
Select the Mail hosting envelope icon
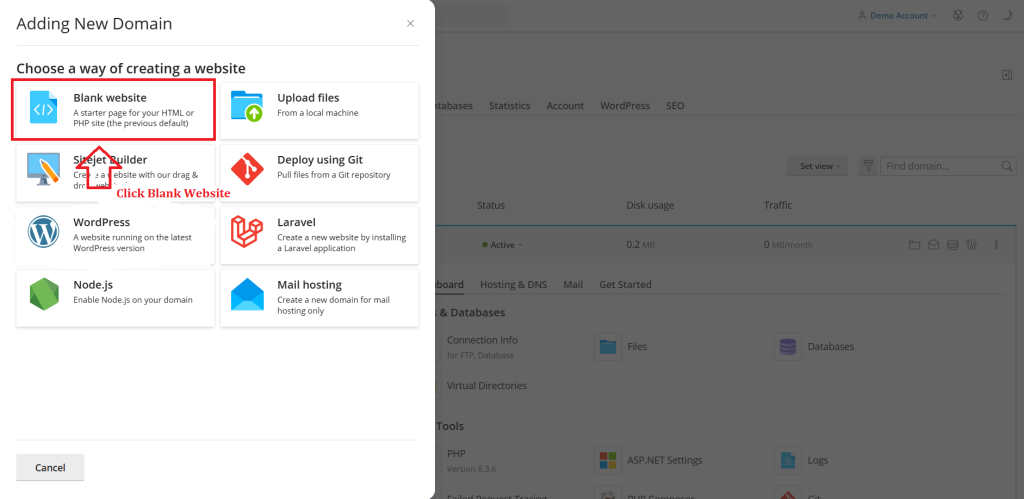[x=248, y=295]
